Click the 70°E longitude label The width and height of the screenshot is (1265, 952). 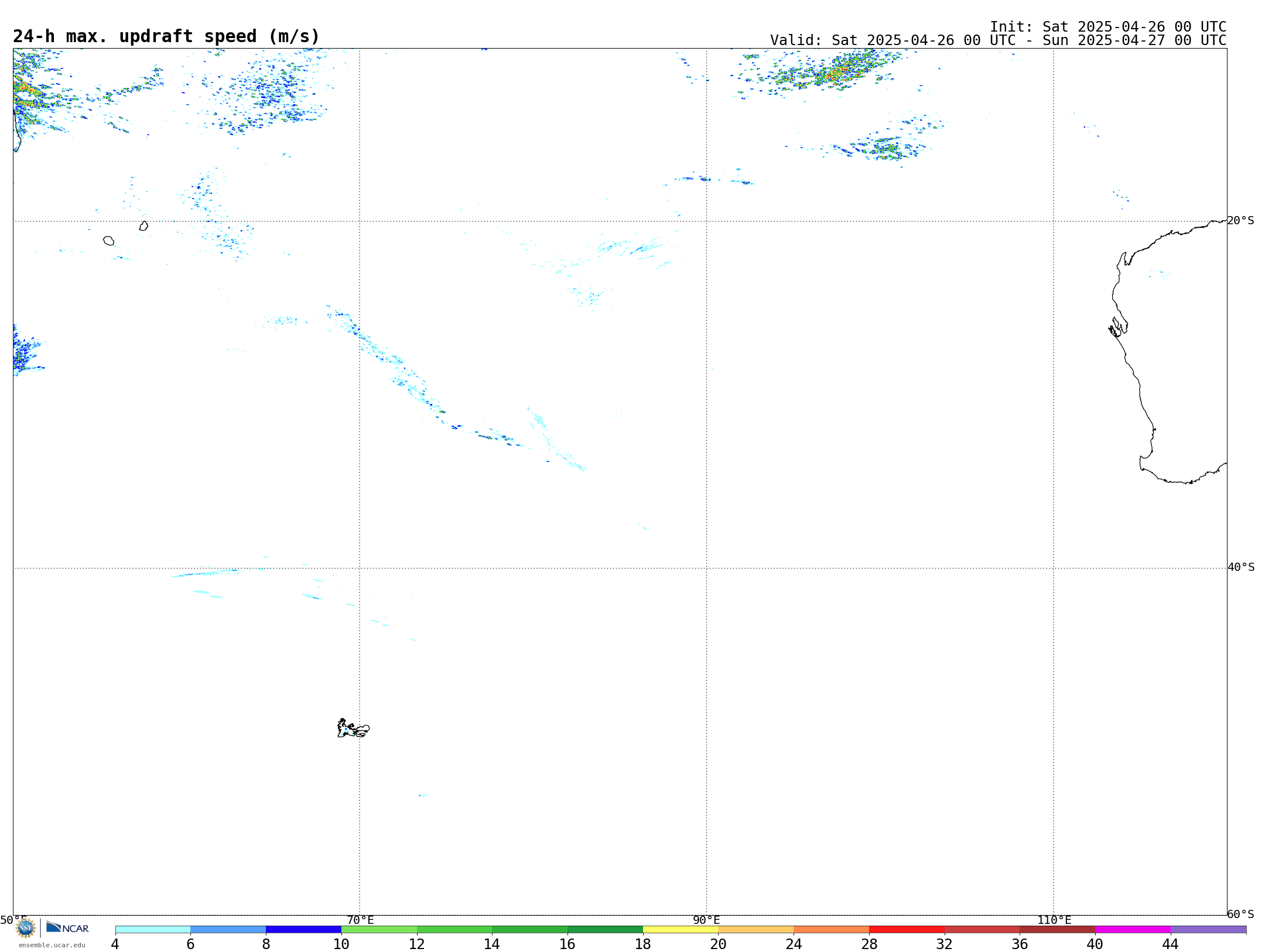(360, 920)
